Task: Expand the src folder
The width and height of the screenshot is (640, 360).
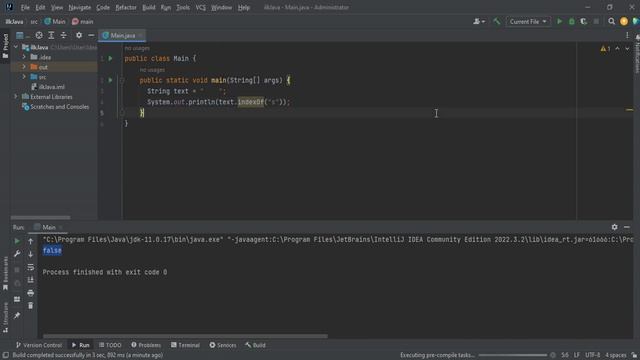Action: click(24, 77)
